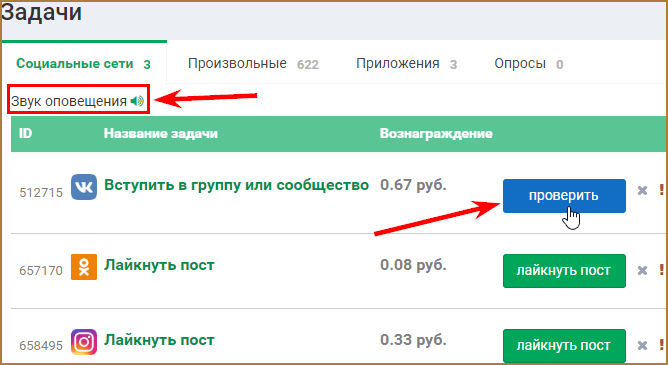Click the ID column header
This screenshot has width=668, height=365.
(x=26, y=134)
